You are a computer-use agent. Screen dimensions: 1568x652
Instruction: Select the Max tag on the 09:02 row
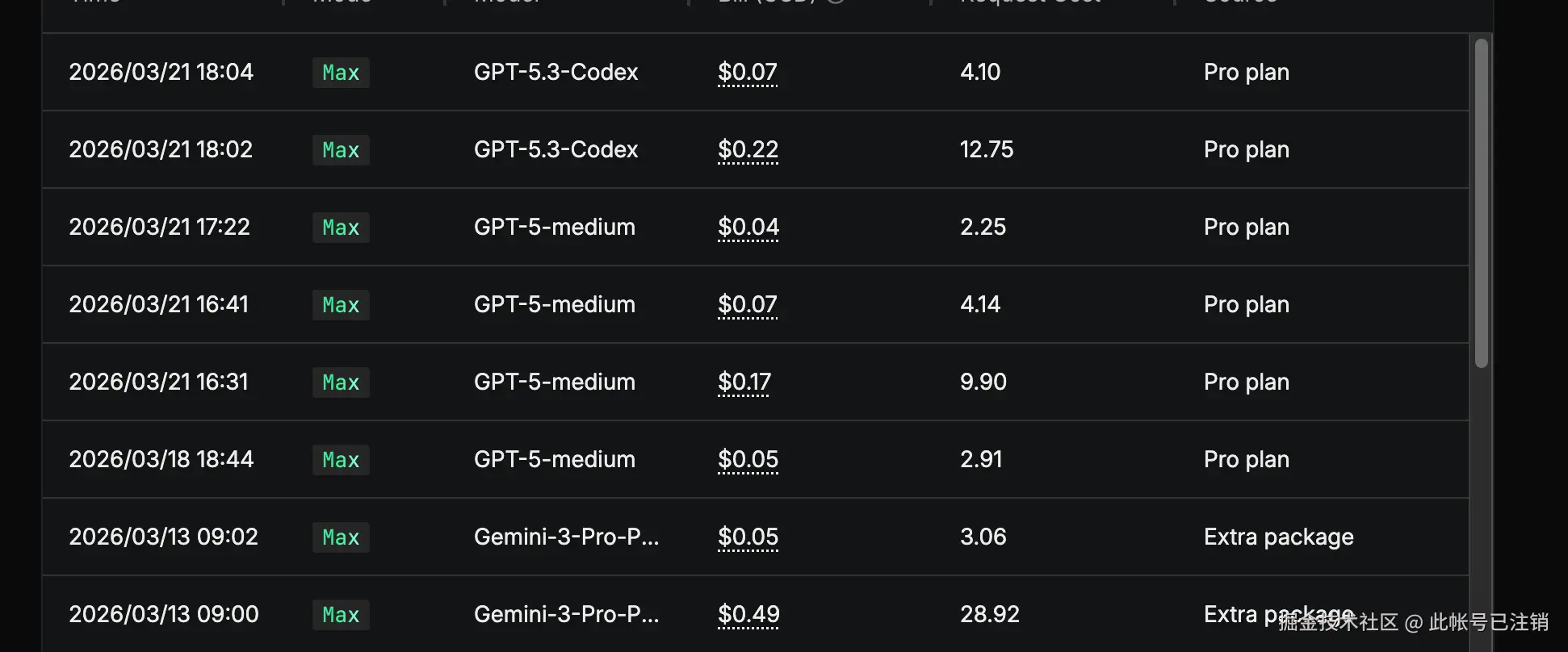click(341, 537)
